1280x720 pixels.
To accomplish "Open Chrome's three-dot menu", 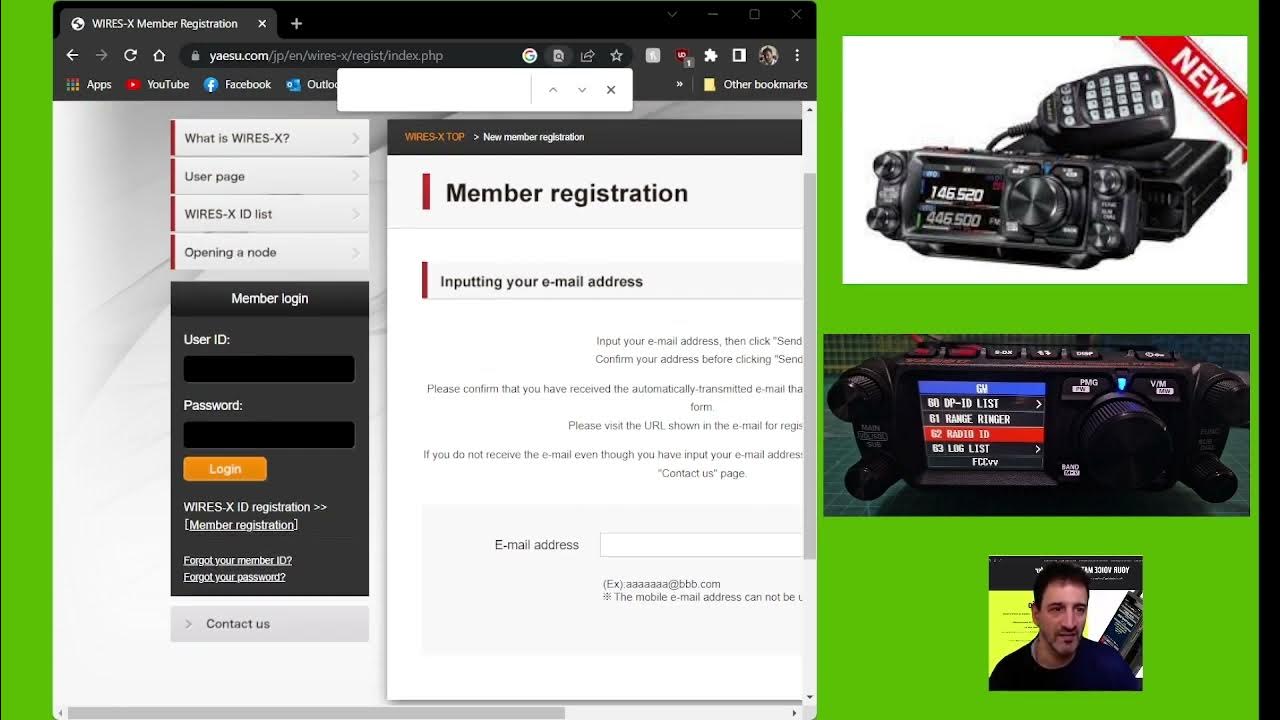I will click(797, 56).
